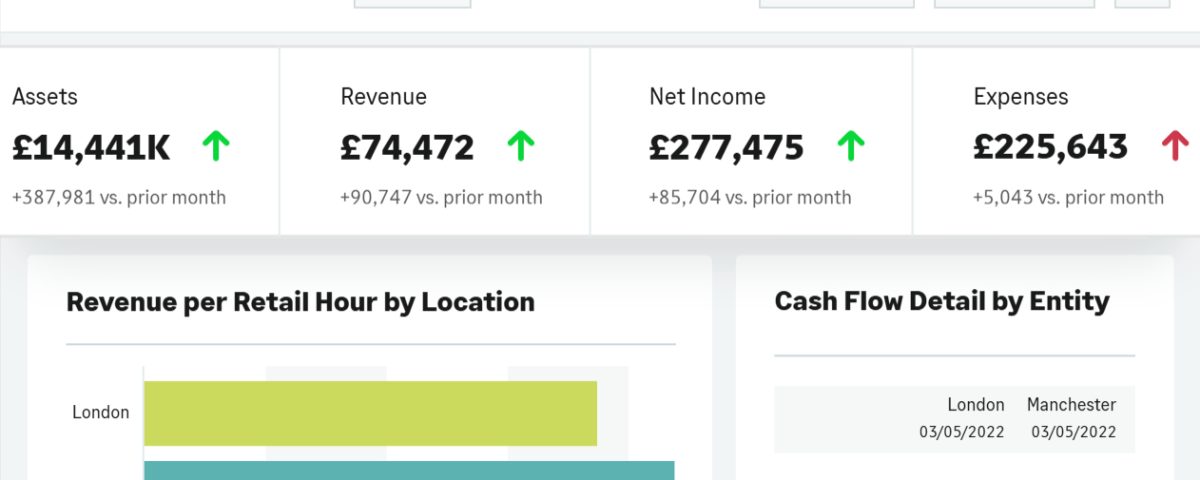The image size is (1200, 480).
Task: Select the £225,643 Expenses figure
Action: pos(1050,148)
